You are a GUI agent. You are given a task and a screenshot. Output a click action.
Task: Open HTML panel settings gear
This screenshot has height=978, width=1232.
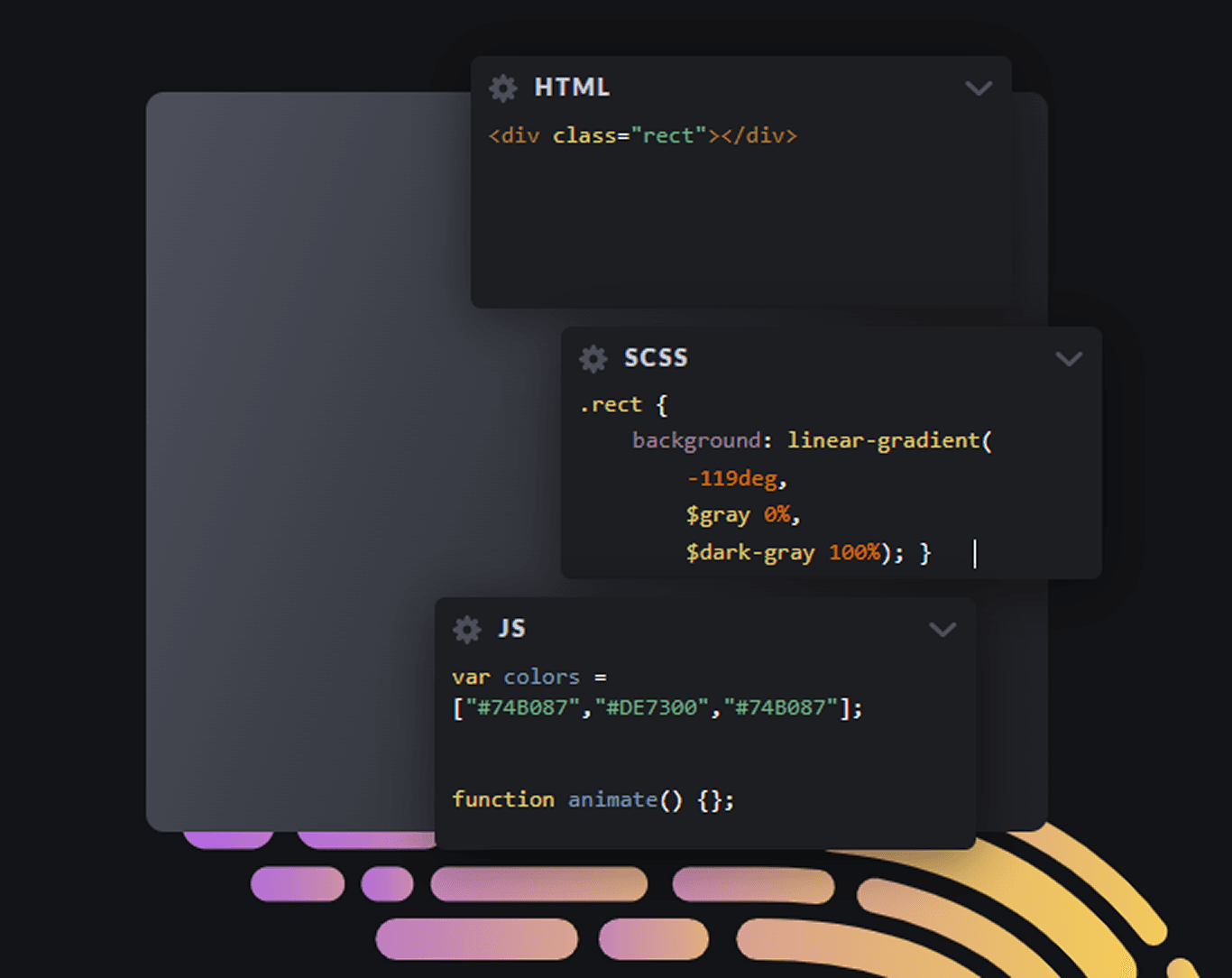pyautogui.click(x=502, y=88)
